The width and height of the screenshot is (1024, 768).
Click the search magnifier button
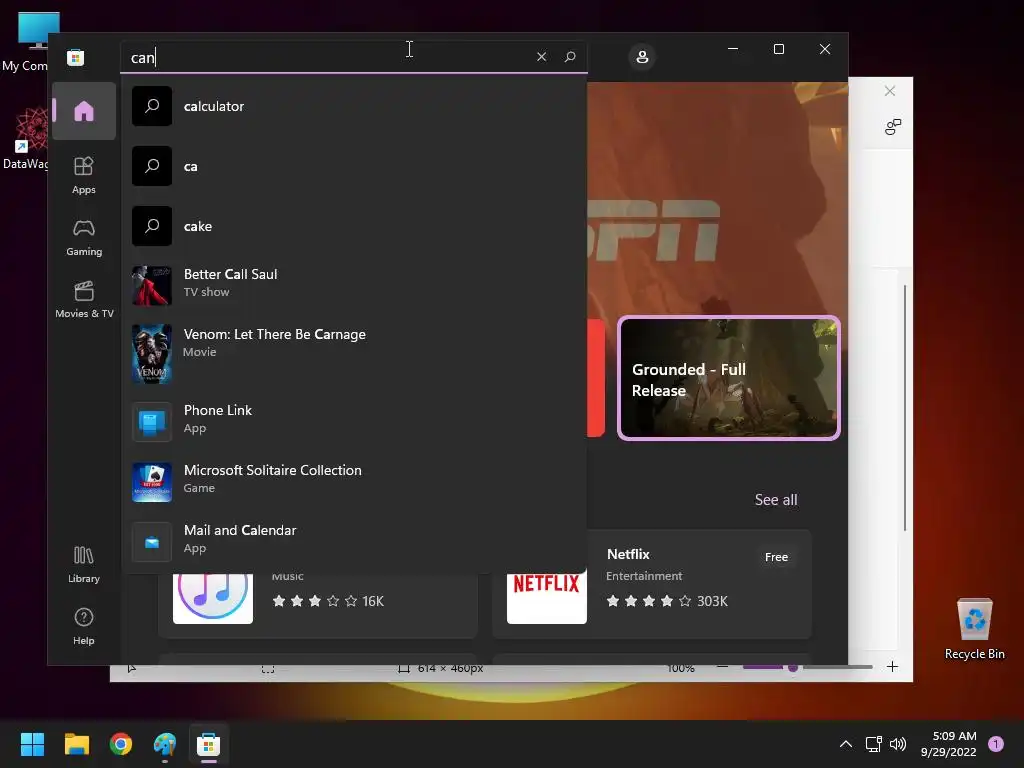(x=569, y=57)
